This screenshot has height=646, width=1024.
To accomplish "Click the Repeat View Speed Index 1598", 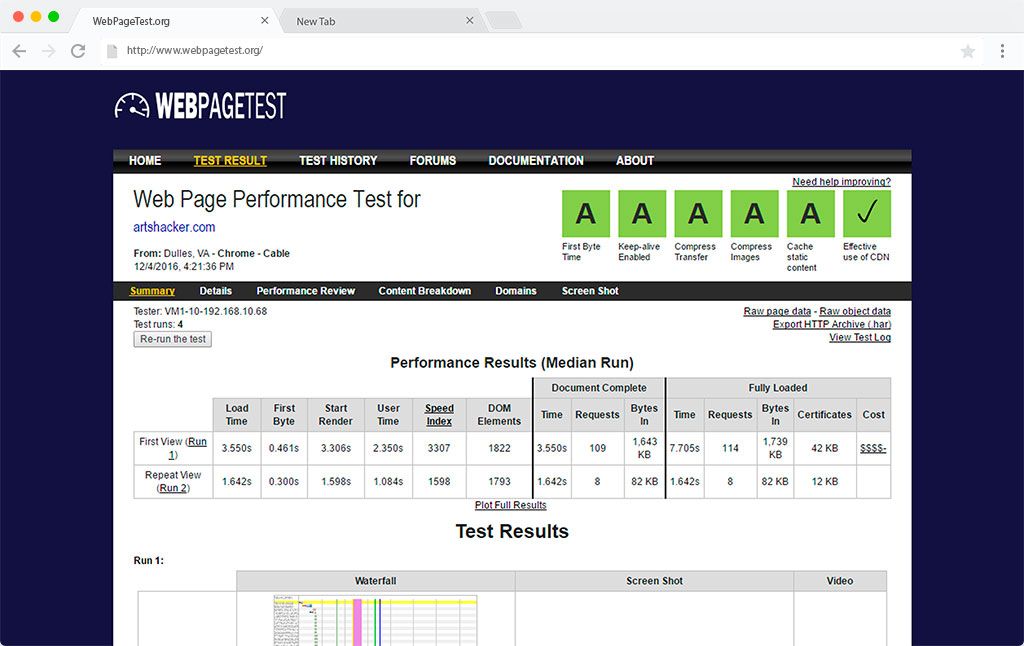I will point(439,481).
